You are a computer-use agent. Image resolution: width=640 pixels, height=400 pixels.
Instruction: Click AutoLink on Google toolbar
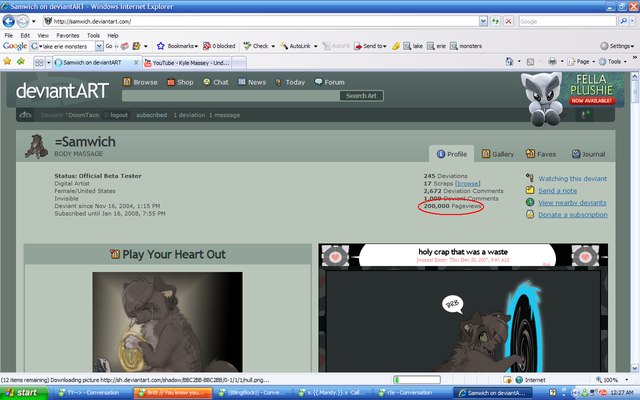click(296, 46)
